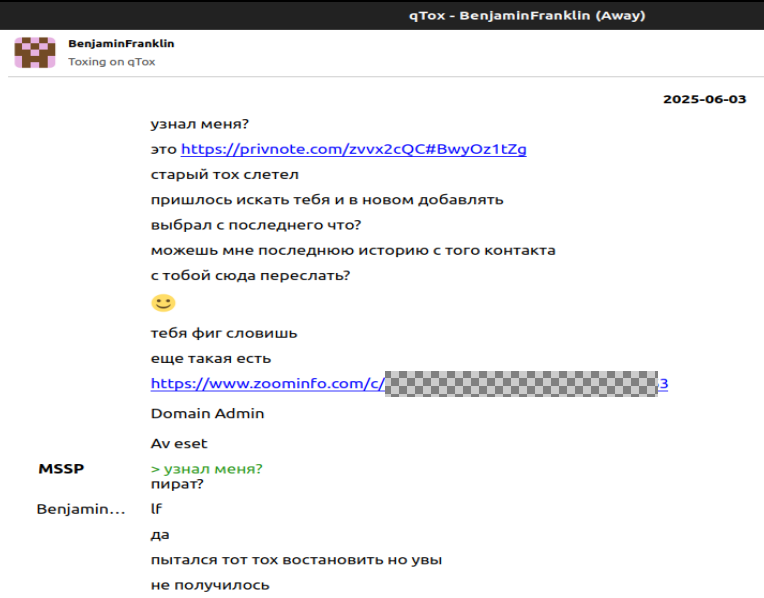This screenshot has width=764, height=598.
Task: Click BenjaminFranklin's pixel avatar image
Action: pos(35,52)
